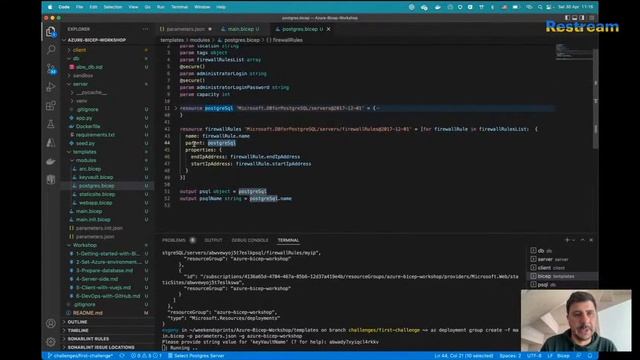Screen dimensions: 640x360
Task: Click the UTF-8 encoding indicator
Action: tap(534, 356)
